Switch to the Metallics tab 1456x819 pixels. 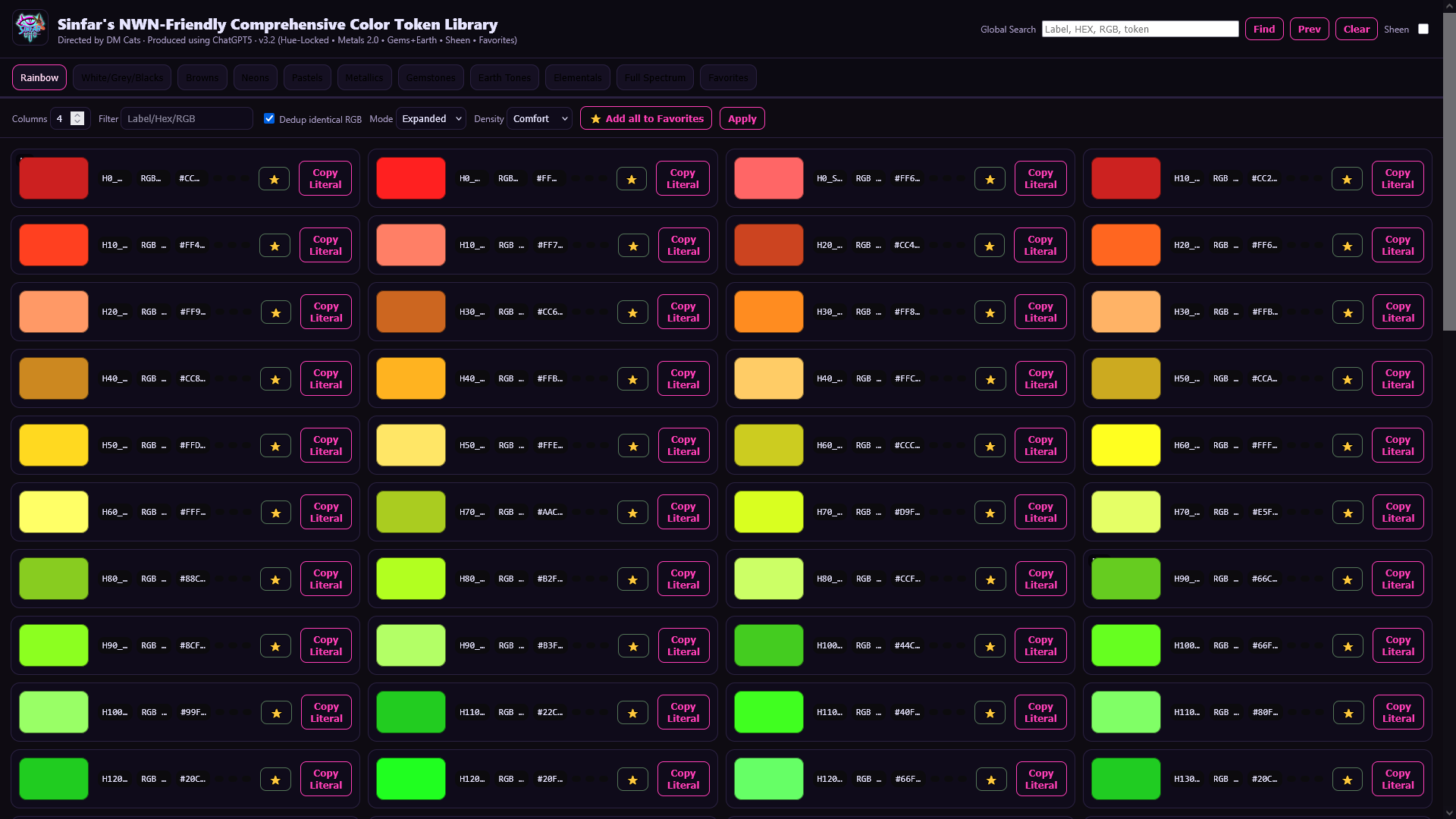364,77
